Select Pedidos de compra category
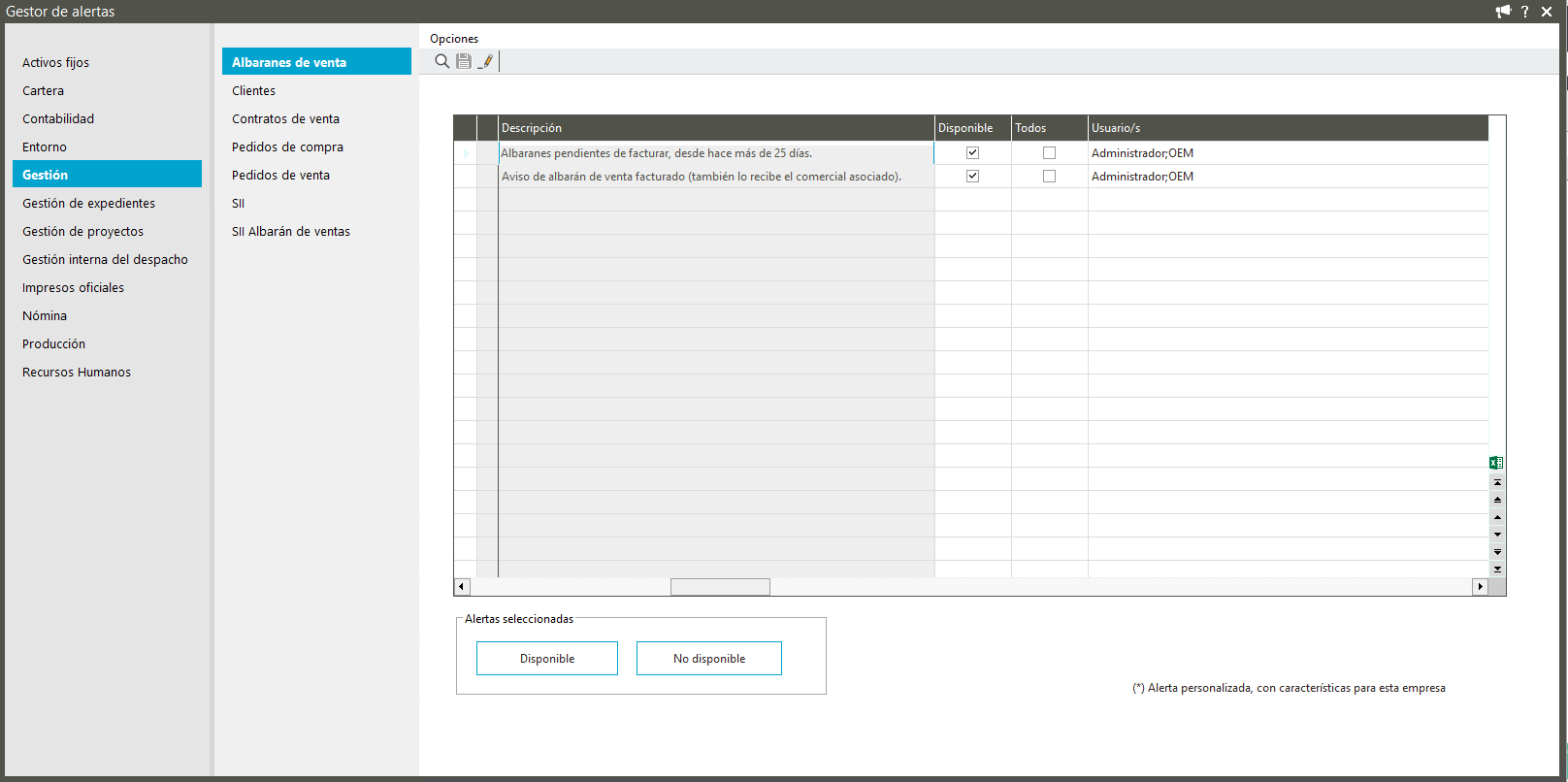 pyautogui.click(x=316, y=147)
